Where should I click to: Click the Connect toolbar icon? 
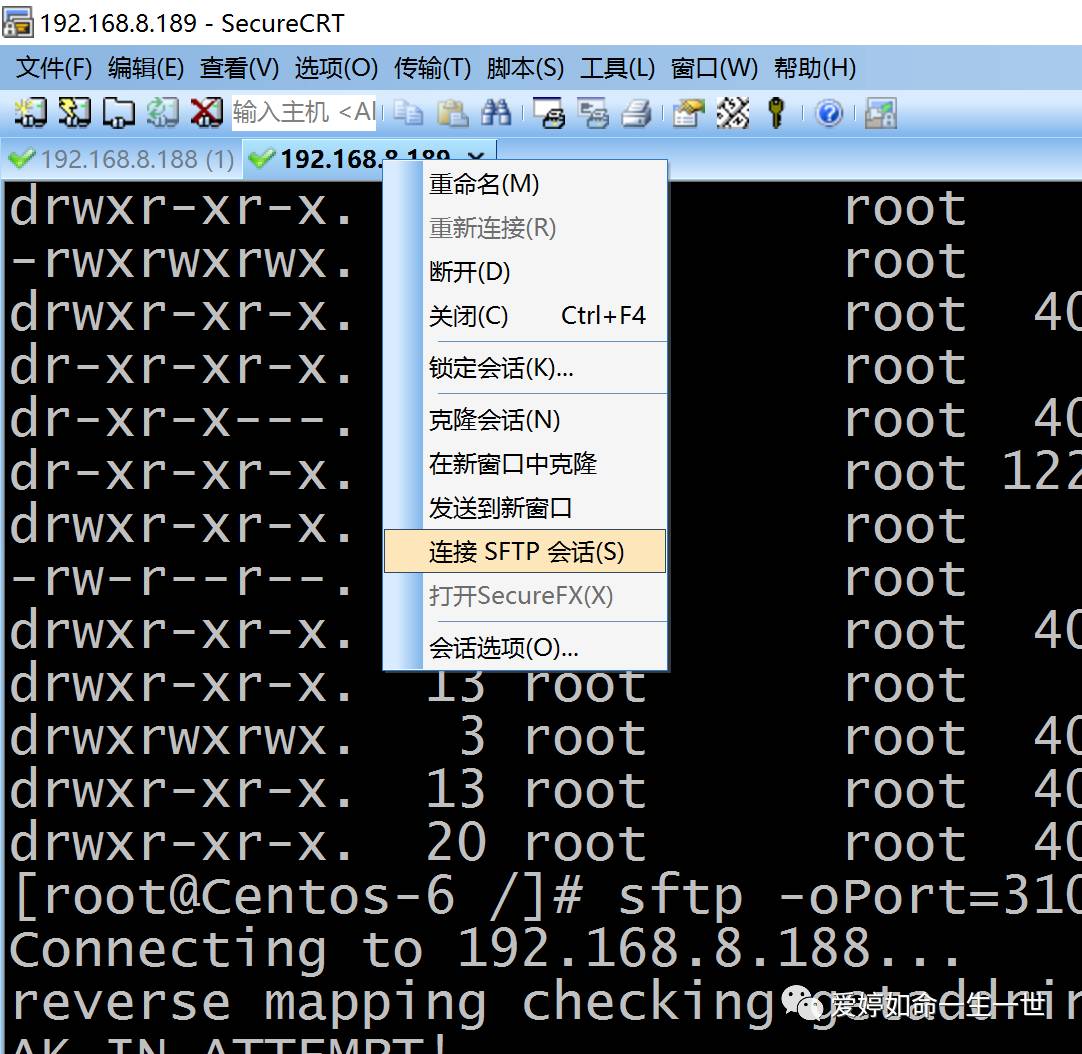pos(30,113)
